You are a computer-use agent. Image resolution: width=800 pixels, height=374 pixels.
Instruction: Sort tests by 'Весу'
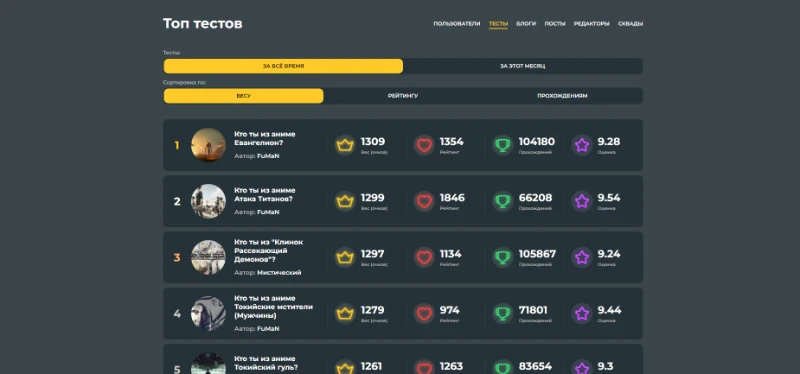pos(243,95)
